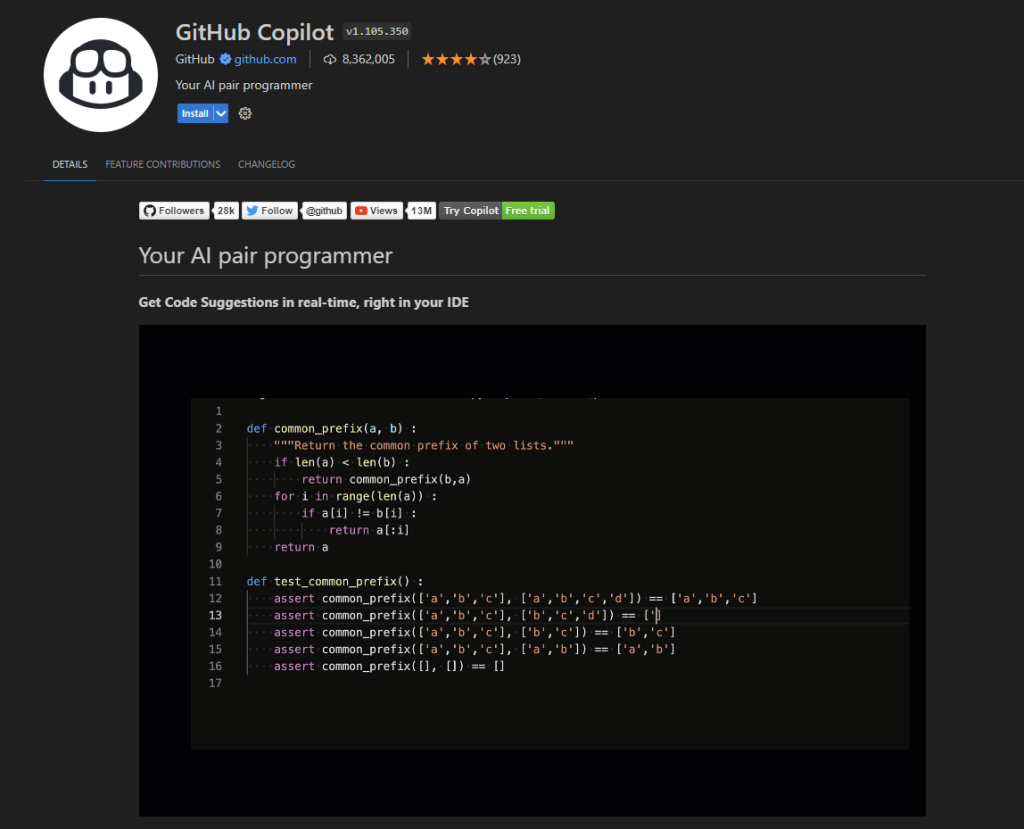Click the 'return a' line 9 in code

301,547
